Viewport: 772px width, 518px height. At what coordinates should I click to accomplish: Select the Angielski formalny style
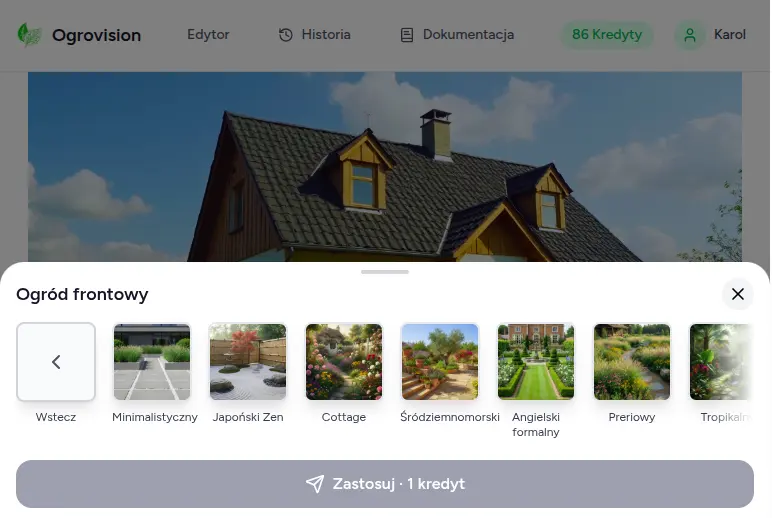(x=536, y=362)
